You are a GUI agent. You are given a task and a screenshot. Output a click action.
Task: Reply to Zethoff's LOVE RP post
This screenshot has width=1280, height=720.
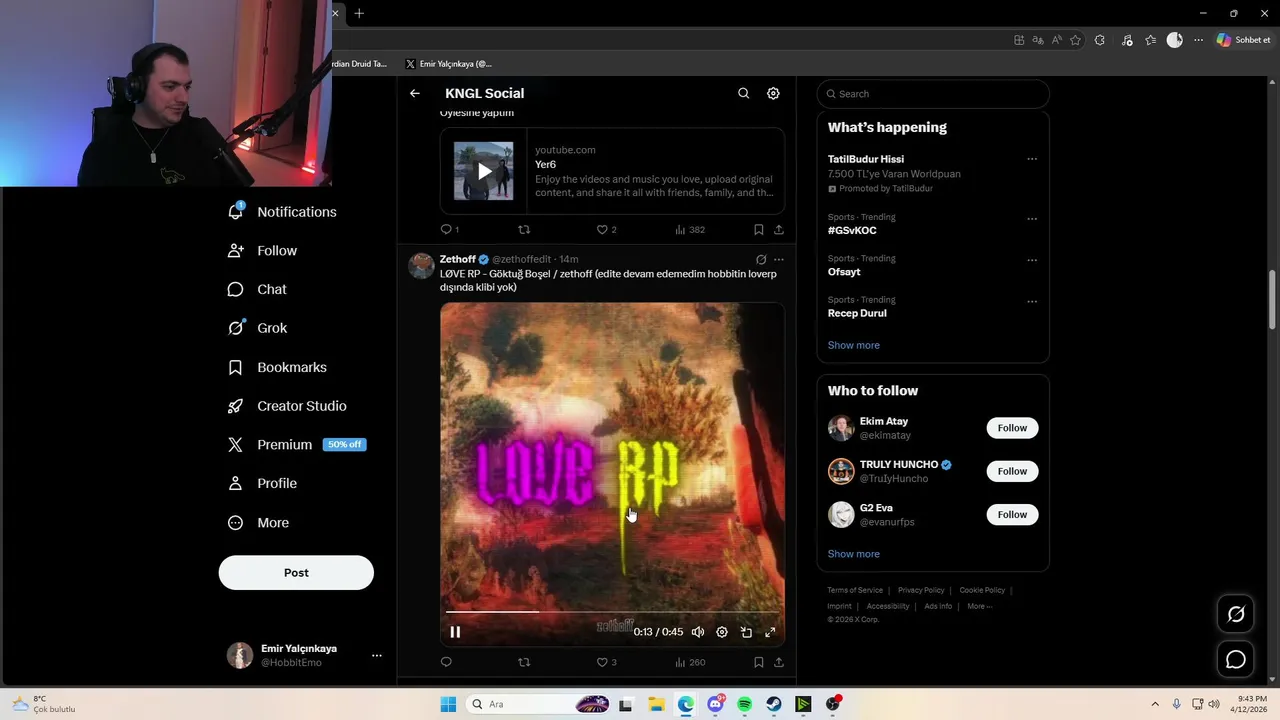tap(446, 662)
